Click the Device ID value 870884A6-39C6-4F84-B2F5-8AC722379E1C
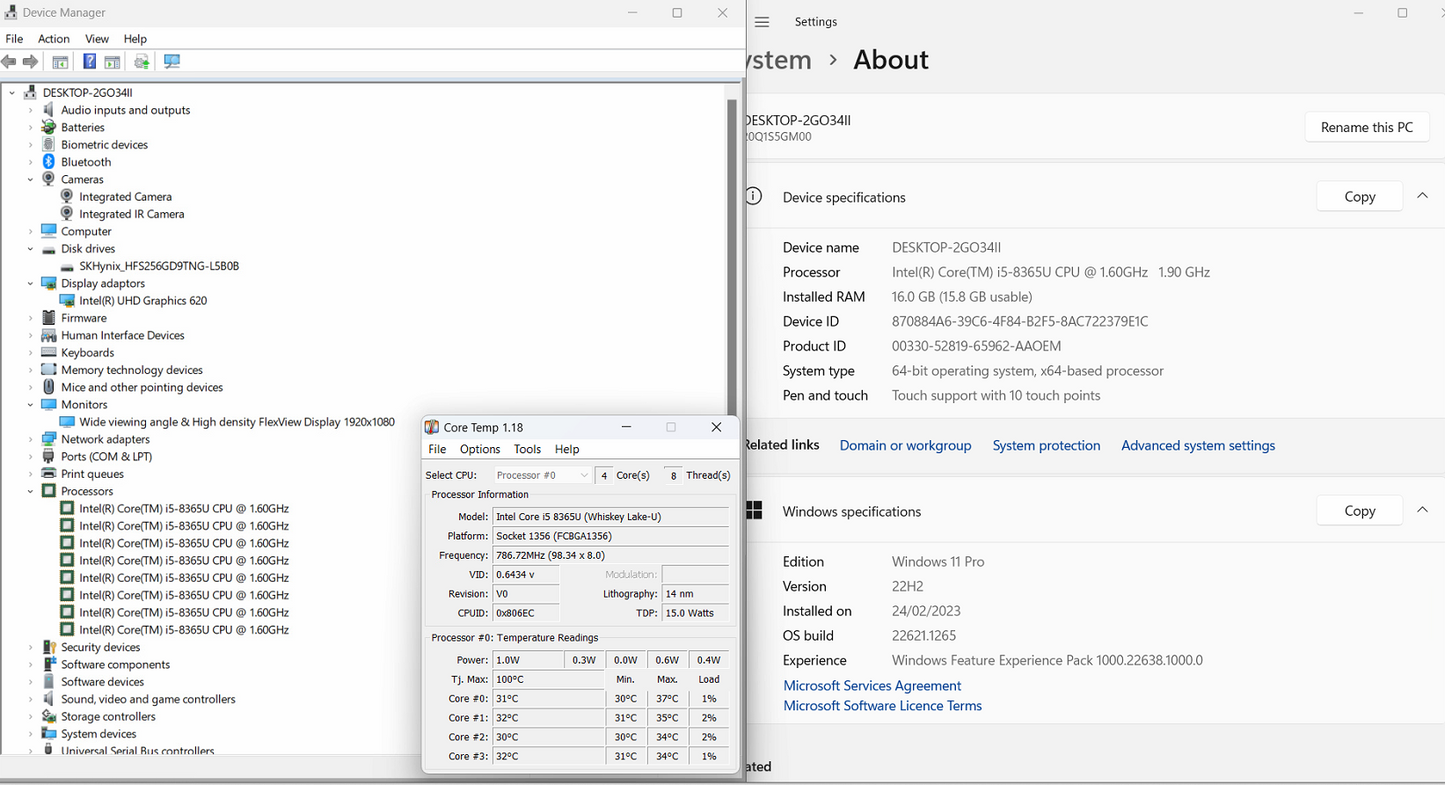Image resolution: width=1445 pixels, height=785 pixels. [1020, 321]
